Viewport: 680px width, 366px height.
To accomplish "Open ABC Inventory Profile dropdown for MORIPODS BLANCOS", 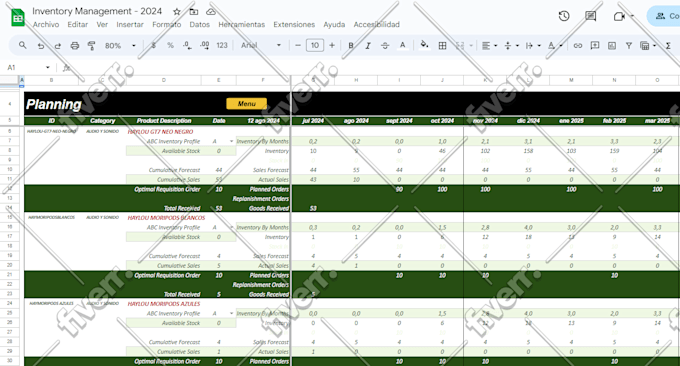I will tap(231, 227).
